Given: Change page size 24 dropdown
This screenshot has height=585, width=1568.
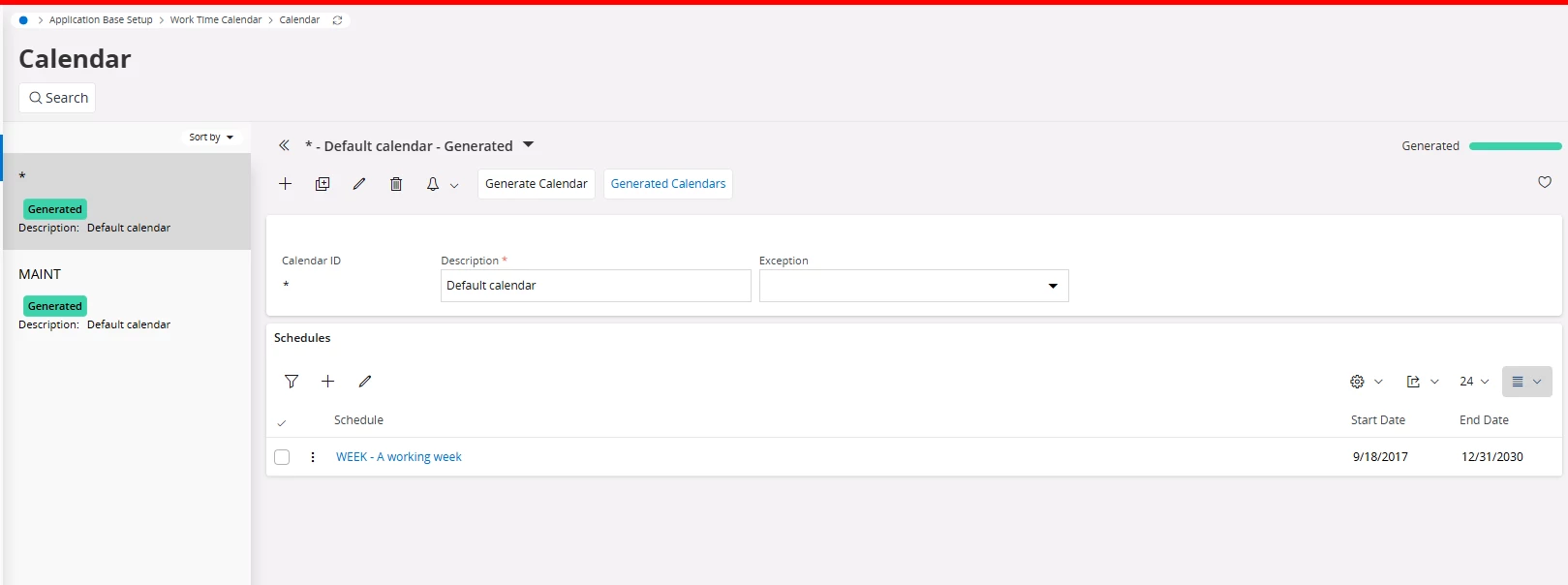Looking at the screenshot, I should pyautogui.click(x=1474, y=382).
